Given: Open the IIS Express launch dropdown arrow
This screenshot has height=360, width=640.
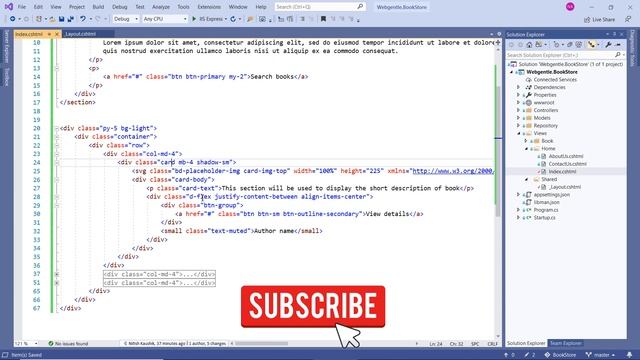Looking at the screenshot, I should [x=225, y=19].
